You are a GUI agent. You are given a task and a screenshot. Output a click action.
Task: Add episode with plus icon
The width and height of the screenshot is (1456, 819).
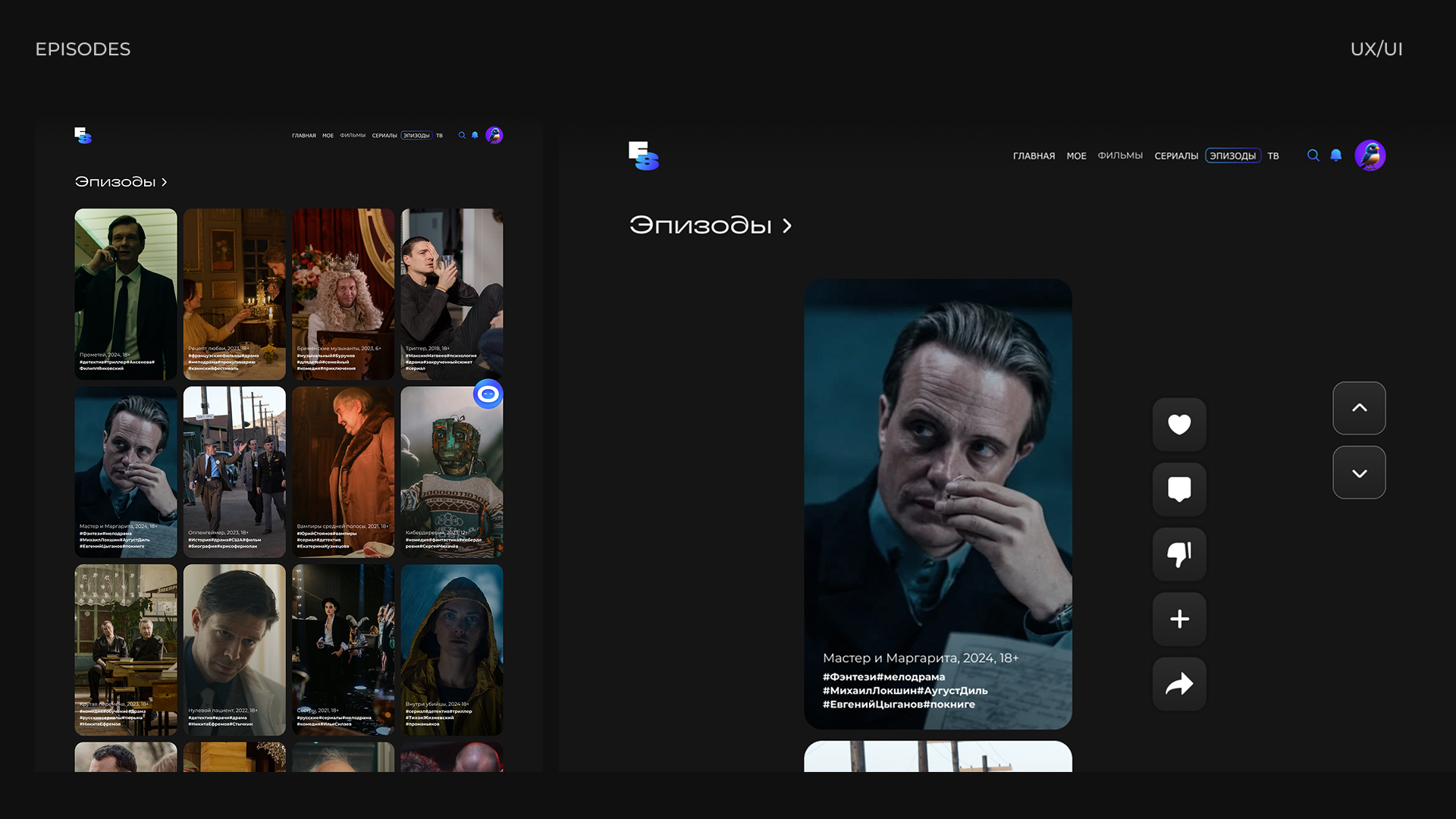pos(1179,619)
